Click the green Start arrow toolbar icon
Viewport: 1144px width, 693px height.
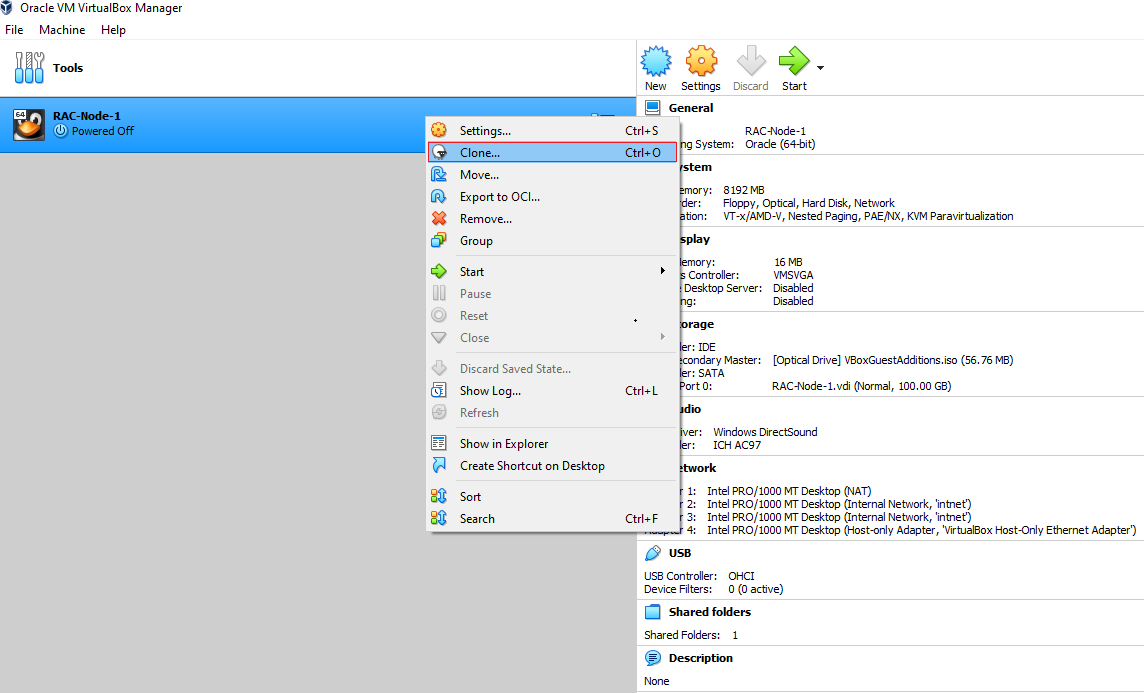794,61
